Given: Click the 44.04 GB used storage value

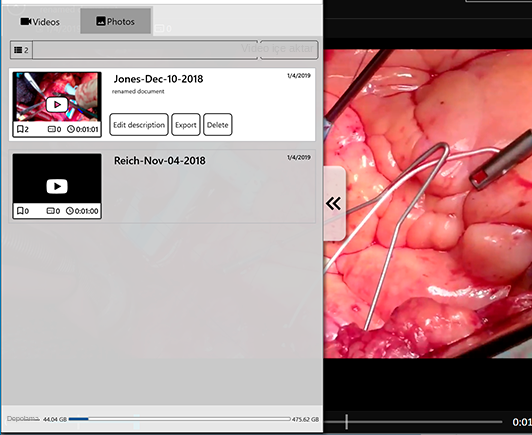Looking at the screenshot, I should tap(55, 419).
